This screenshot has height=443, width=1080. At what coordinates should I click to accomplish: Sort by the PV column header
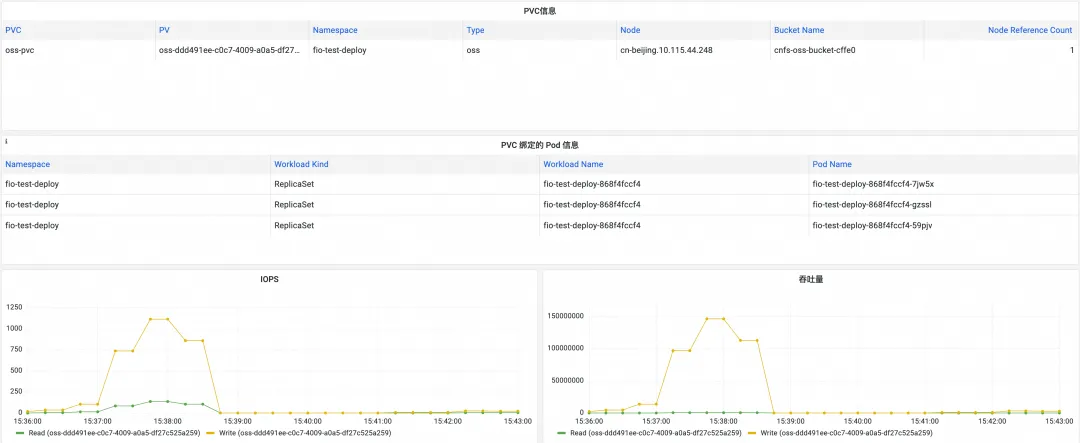[164, 30]
